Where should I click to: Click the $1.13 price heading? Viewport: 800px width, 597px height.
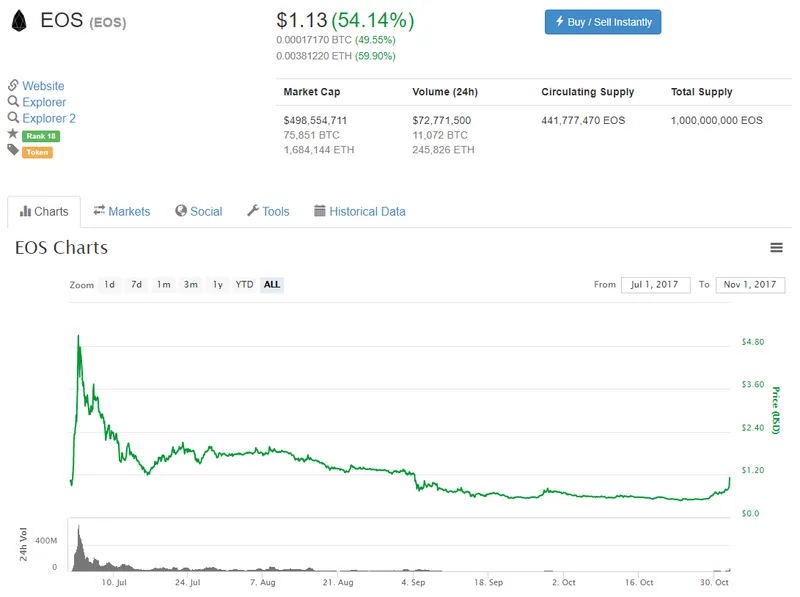pos(302,20)
